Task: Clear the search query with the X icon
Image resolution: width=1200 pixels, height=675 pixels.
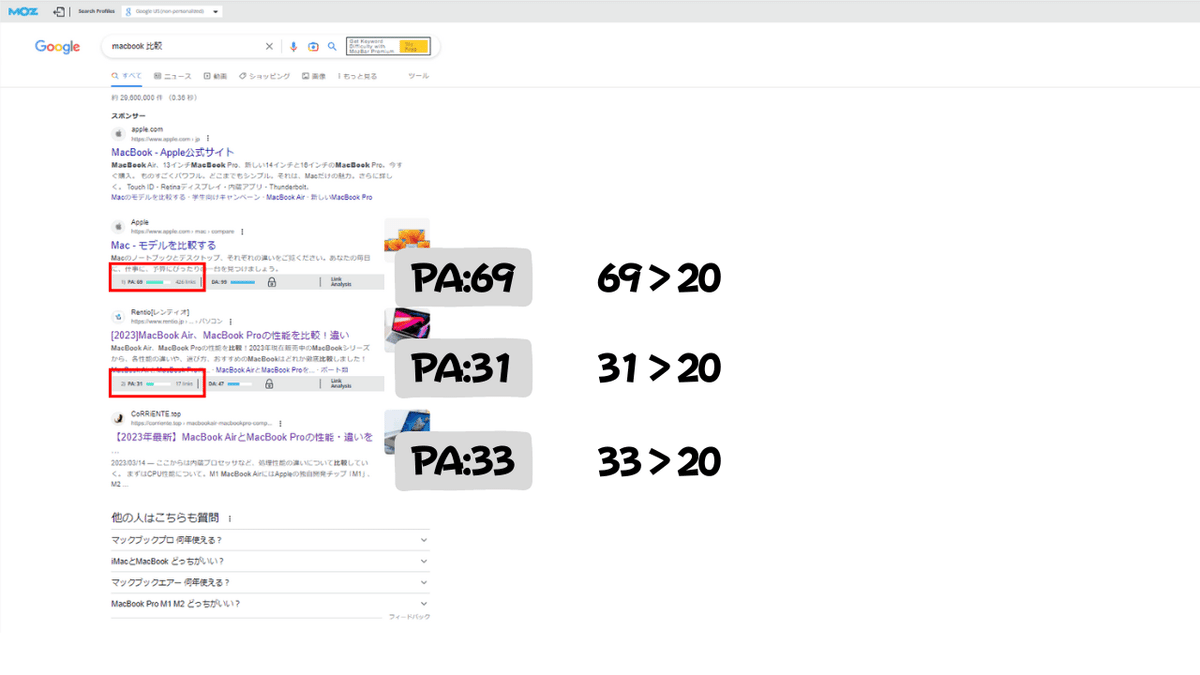Action: (x=268, y=46)
